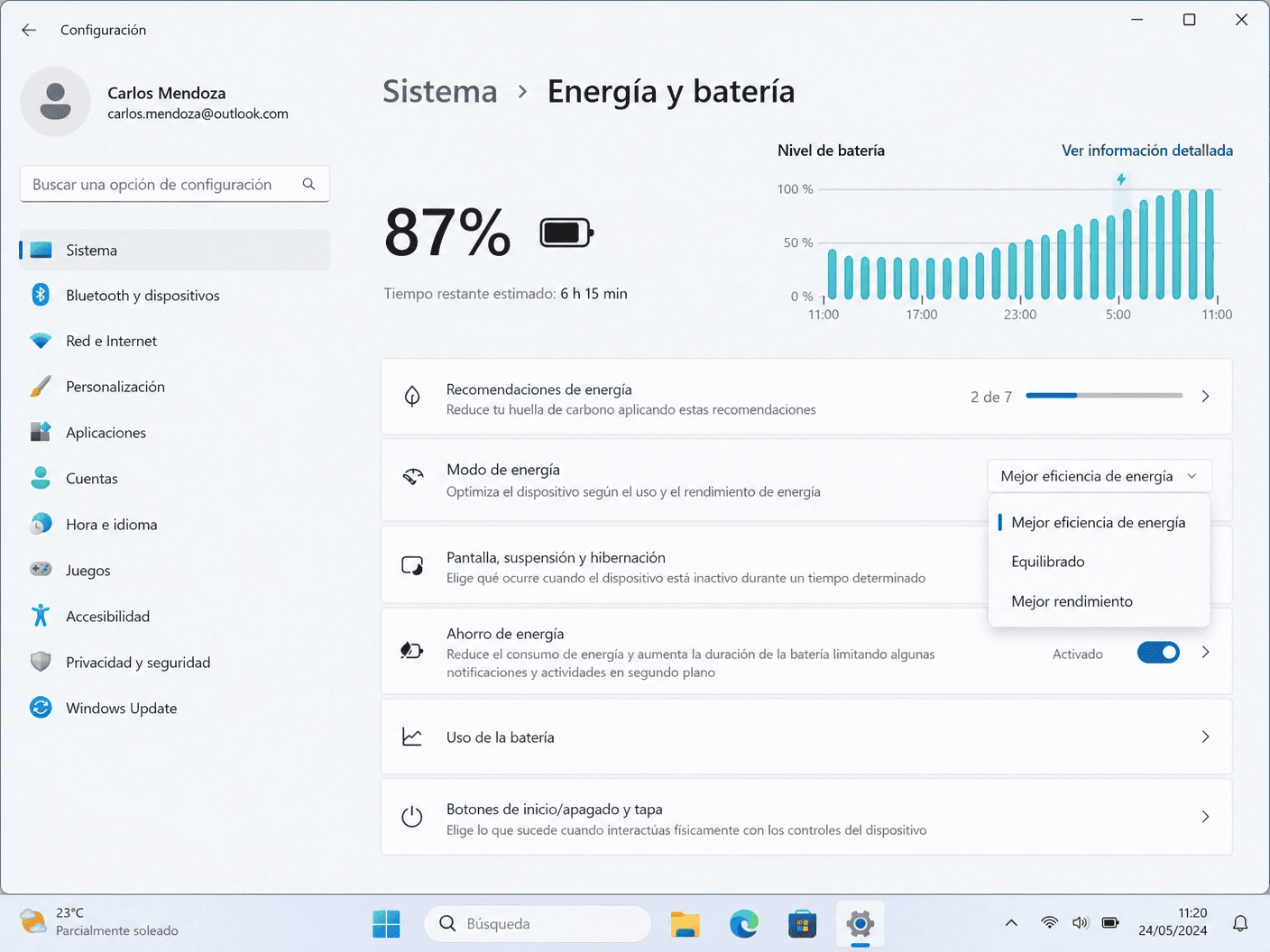Open Ahorro de energía details chevron
The width and height of the screenshot is (1270, 952).
coord(1205,652)
